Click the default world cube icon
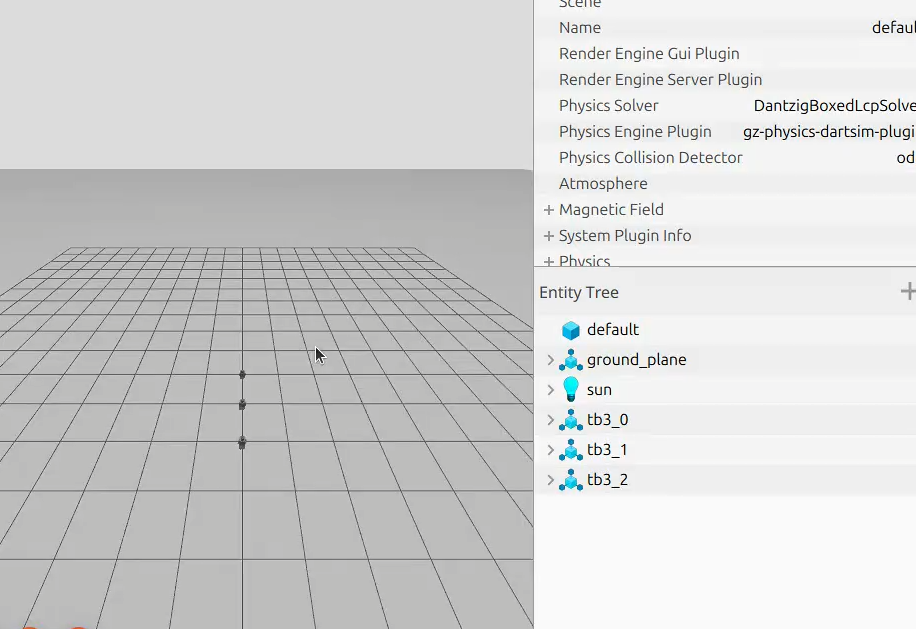 571,330
